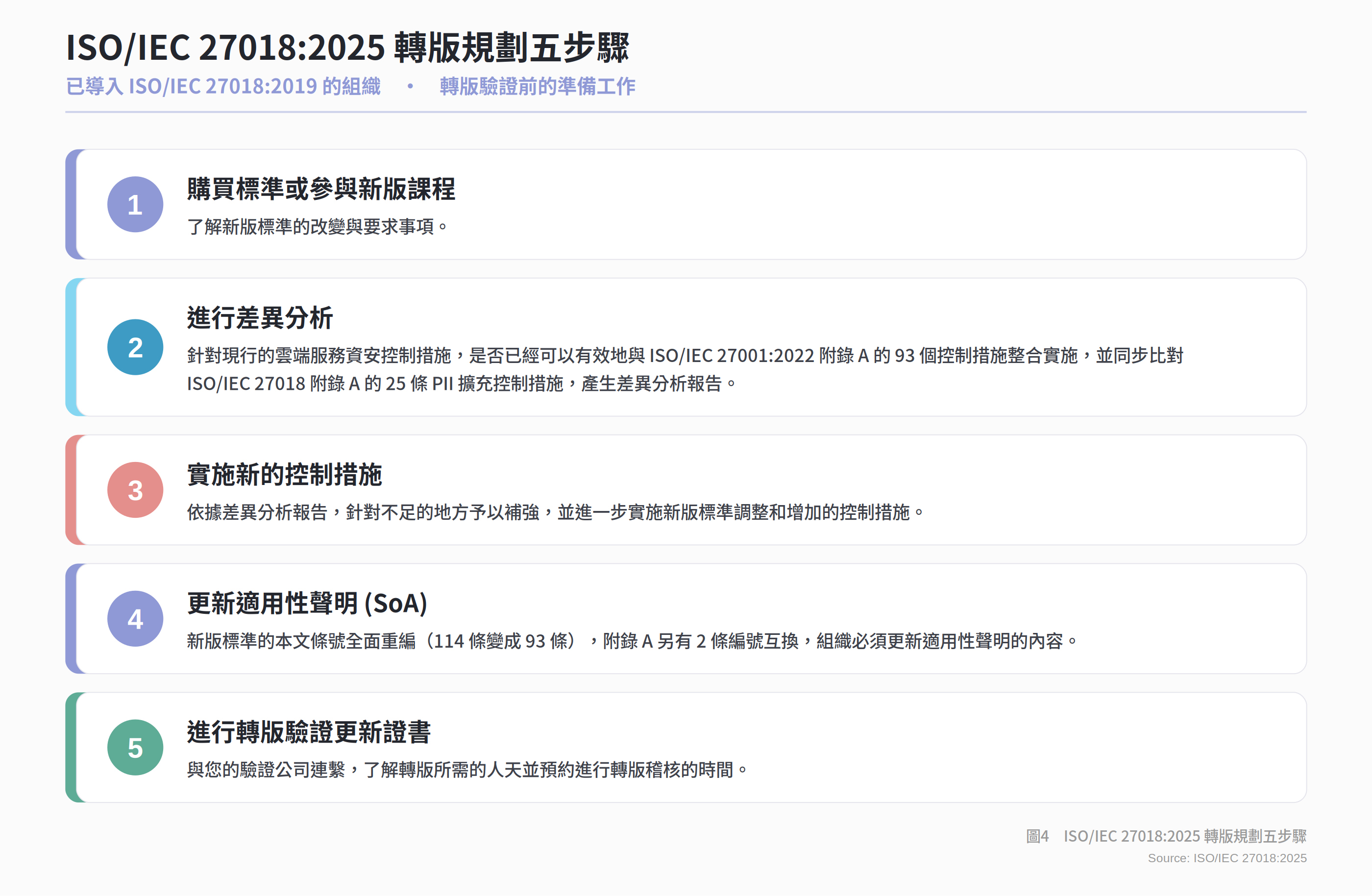Click the purple step 4 circle badge
The image size is (1372, 896).
pyautogui.click(x=135, y=619)
